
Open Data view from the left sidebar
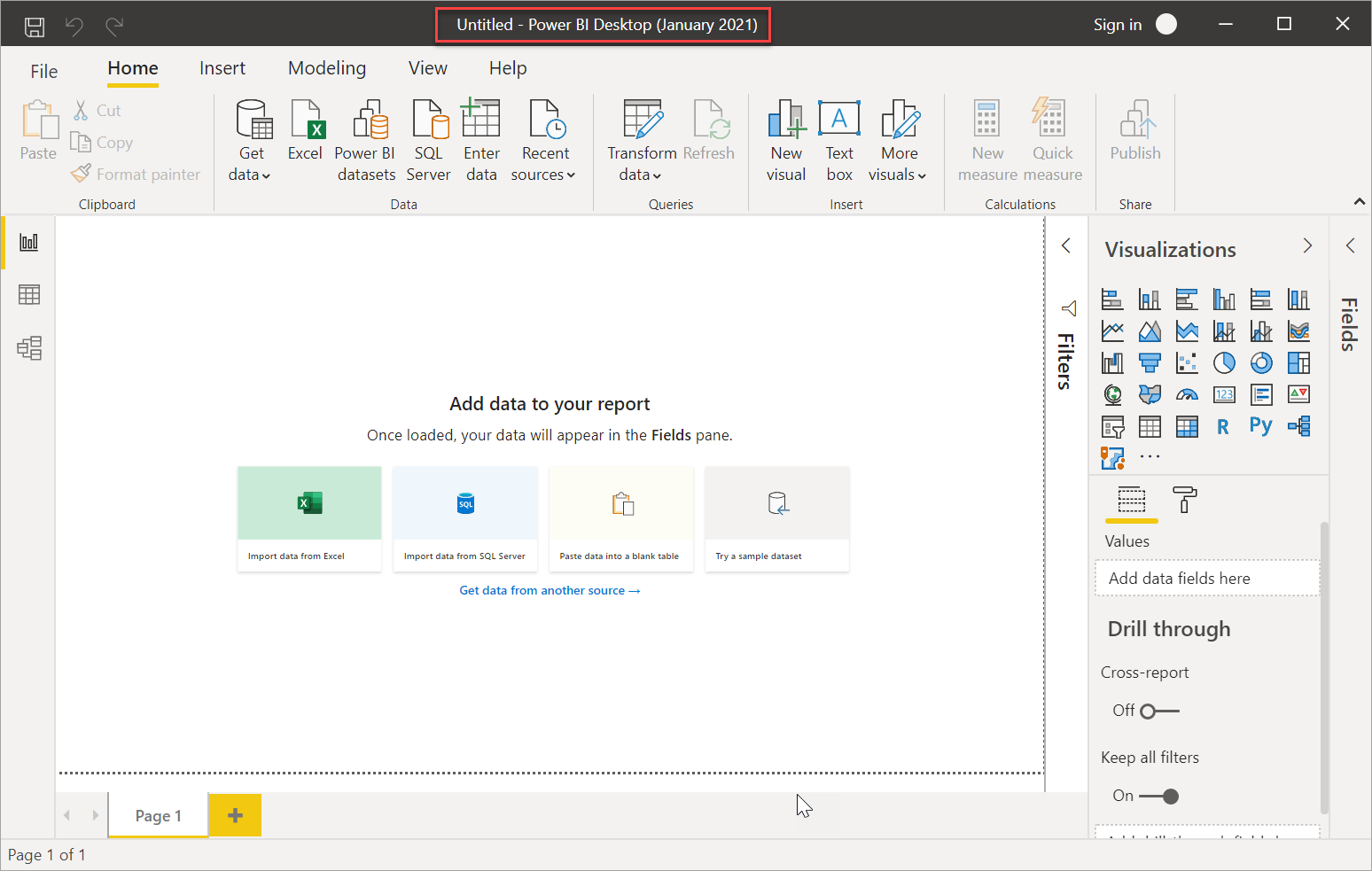click(x=28, y=294)
